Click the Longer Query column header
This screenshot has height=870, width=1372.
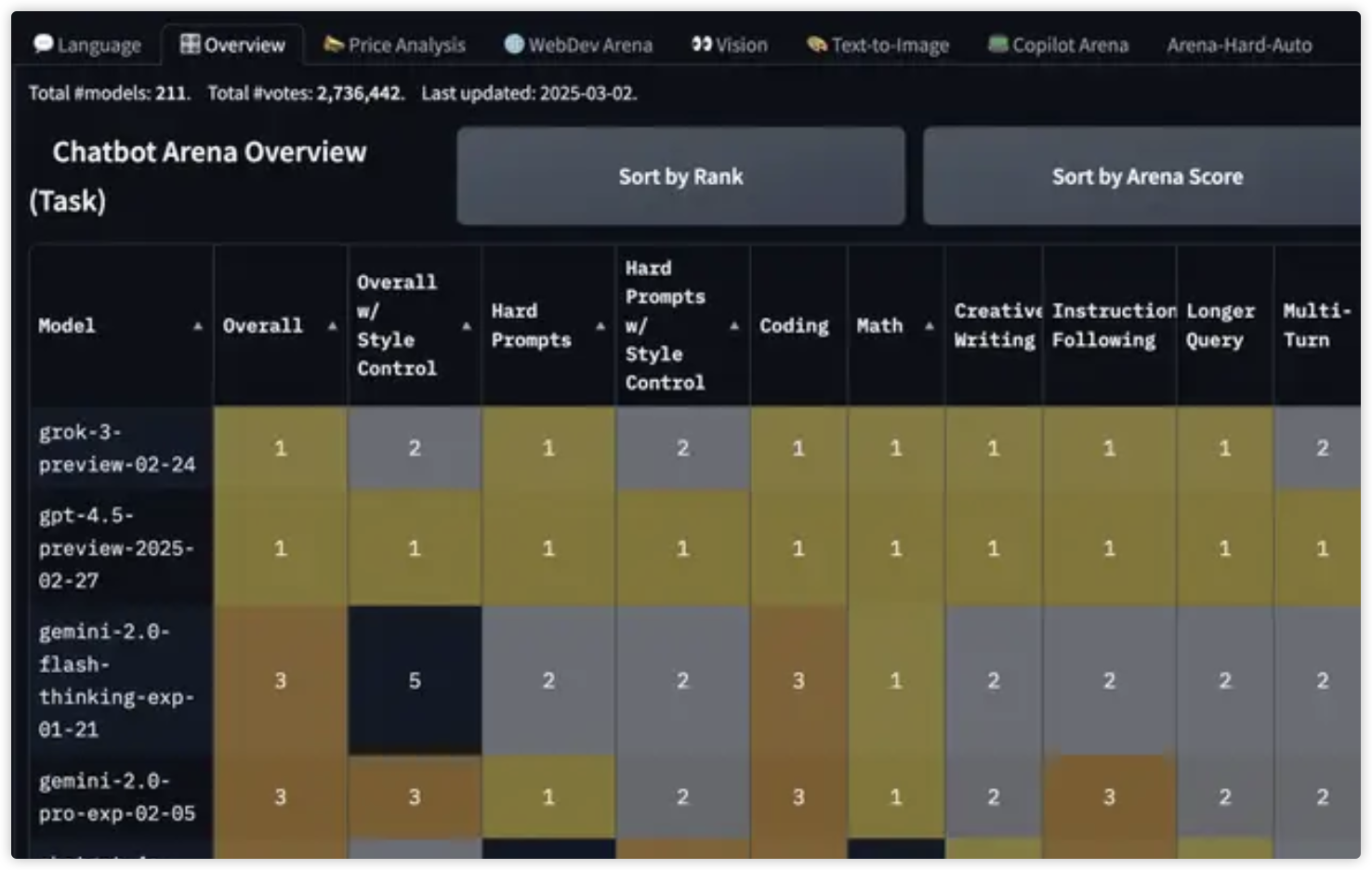[1225, 325]
